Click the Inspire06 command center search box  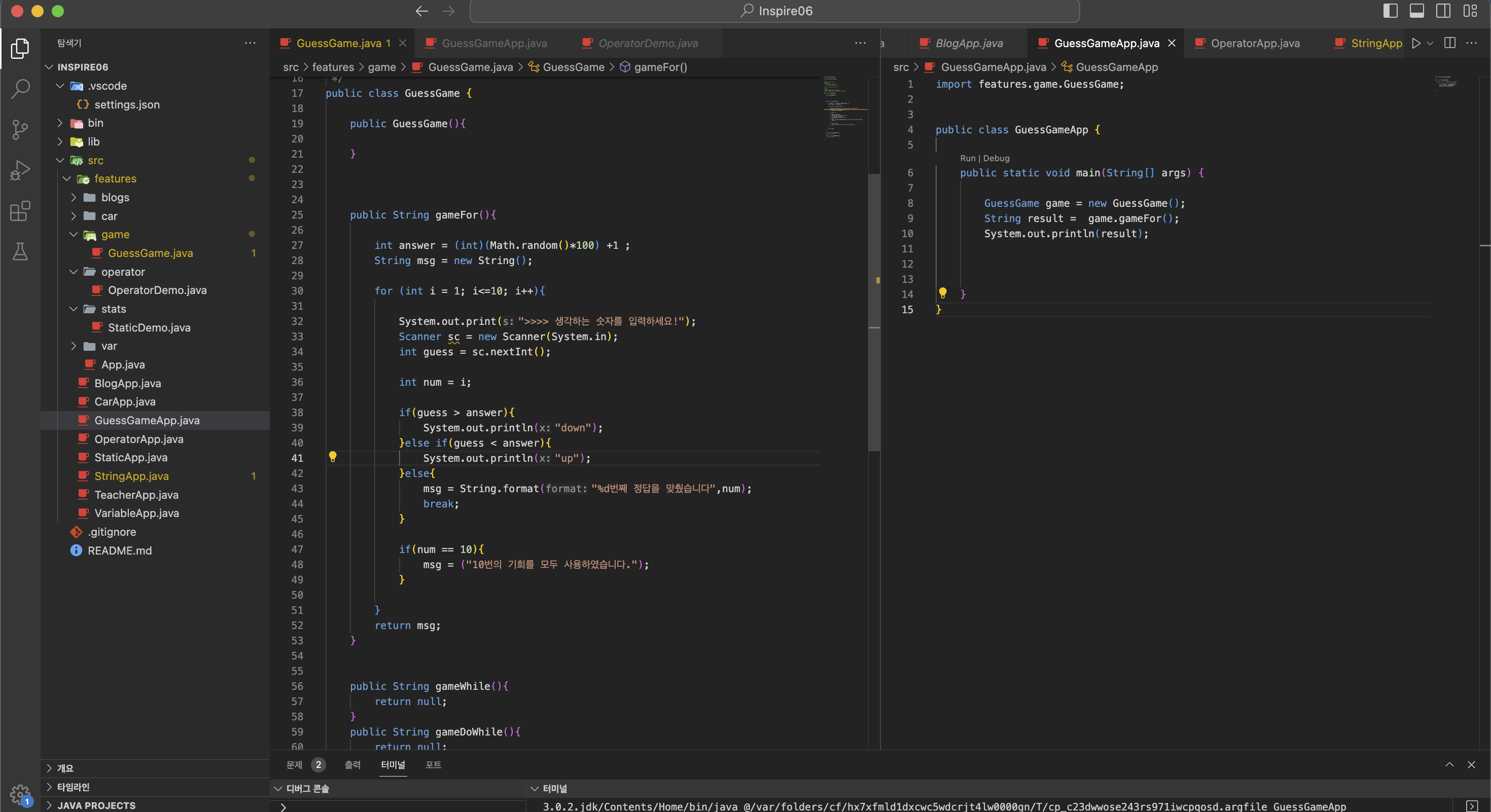774,11
